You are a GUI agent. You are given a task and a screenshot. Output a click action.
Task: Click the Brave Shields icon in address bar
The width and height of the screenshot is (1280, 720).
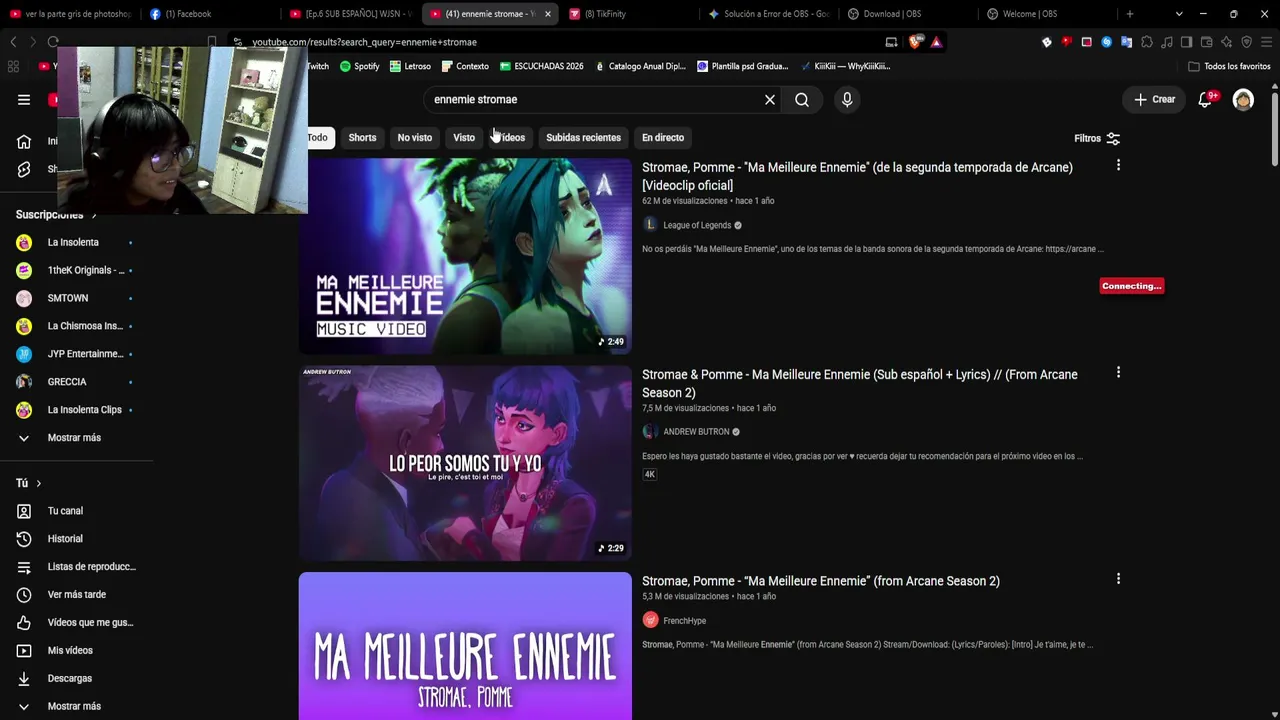(x=915, y=42)
